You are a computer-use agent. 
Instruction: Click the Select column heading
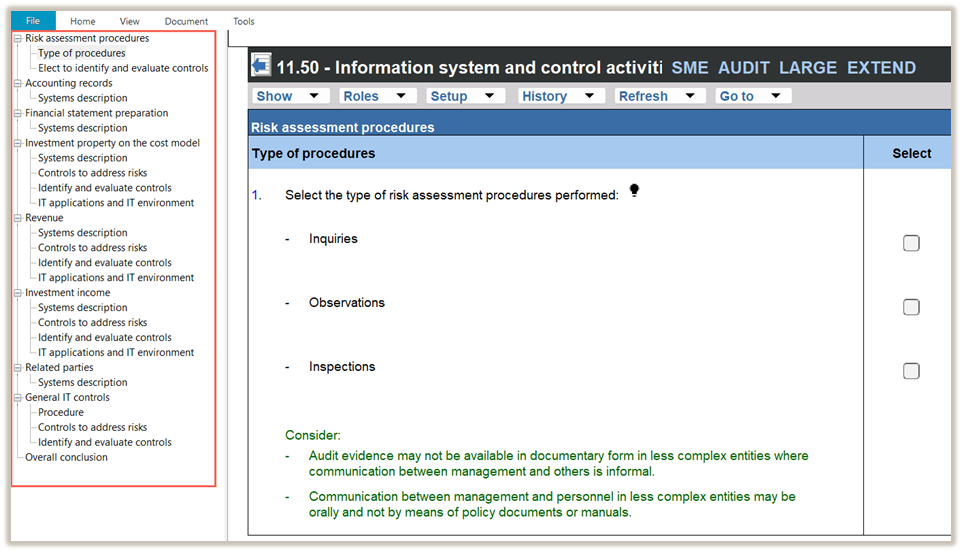click(x=912, y=153)
